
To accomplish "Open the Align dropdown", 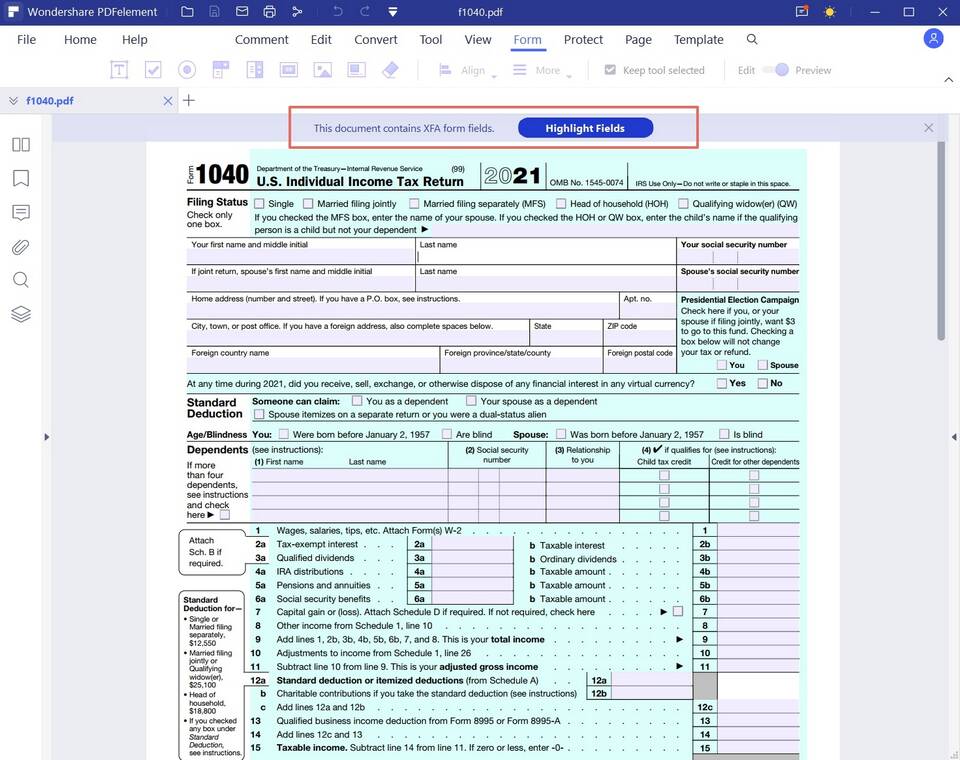I will point(467,70).
